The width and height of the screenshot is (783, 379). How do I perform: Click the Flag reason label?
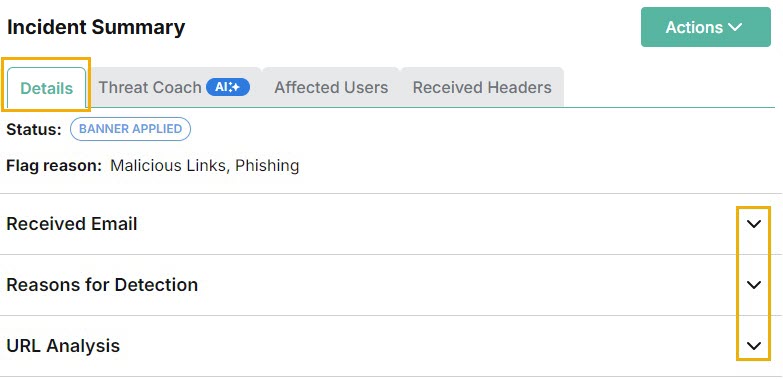pyautogui.click(x=54, y=165)
